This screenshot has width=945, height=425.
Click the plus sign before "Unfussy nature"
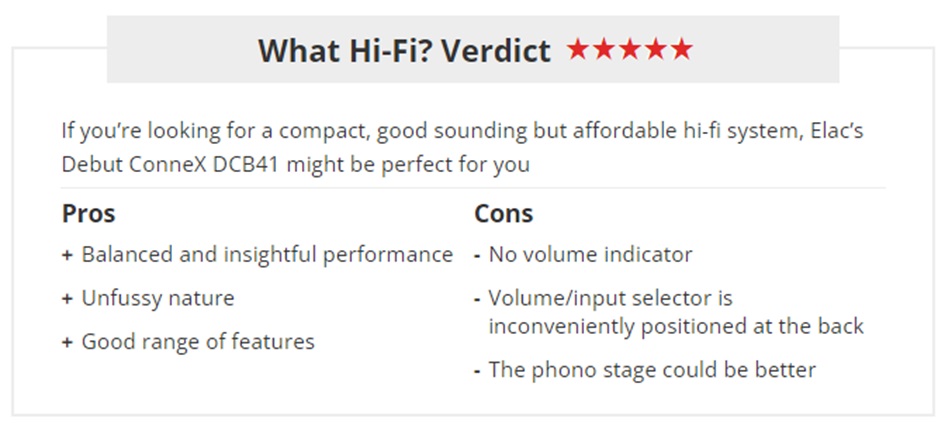pyautogui.click(x=67, y=298)
